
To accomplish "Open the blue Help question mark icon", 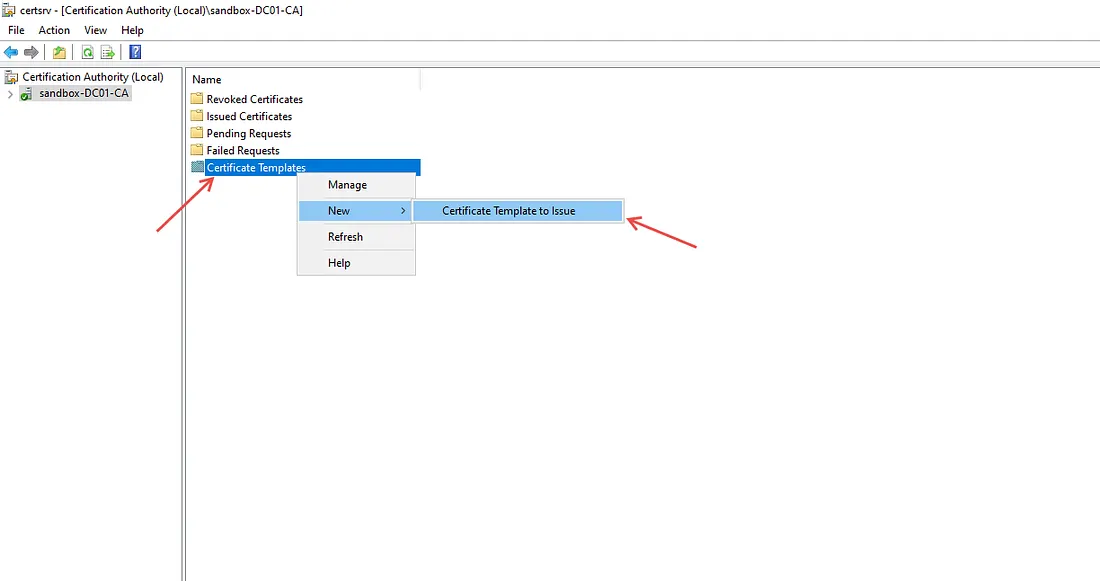I will [135, 52].
